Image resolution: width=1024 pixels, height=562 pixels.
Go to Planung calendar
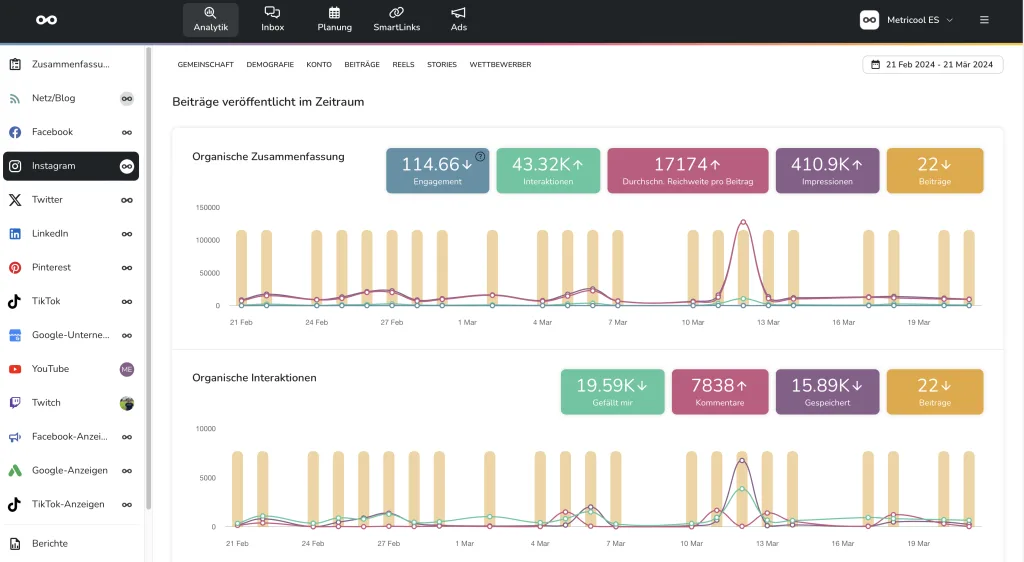tap(334, 19)
